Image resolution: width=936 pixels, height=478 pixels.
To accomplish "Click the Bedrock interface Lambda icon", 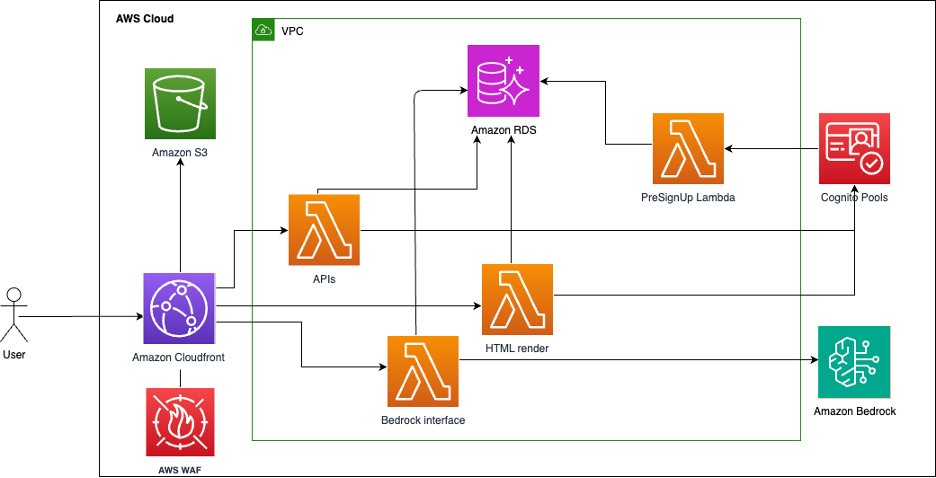I will click(423, 371).
